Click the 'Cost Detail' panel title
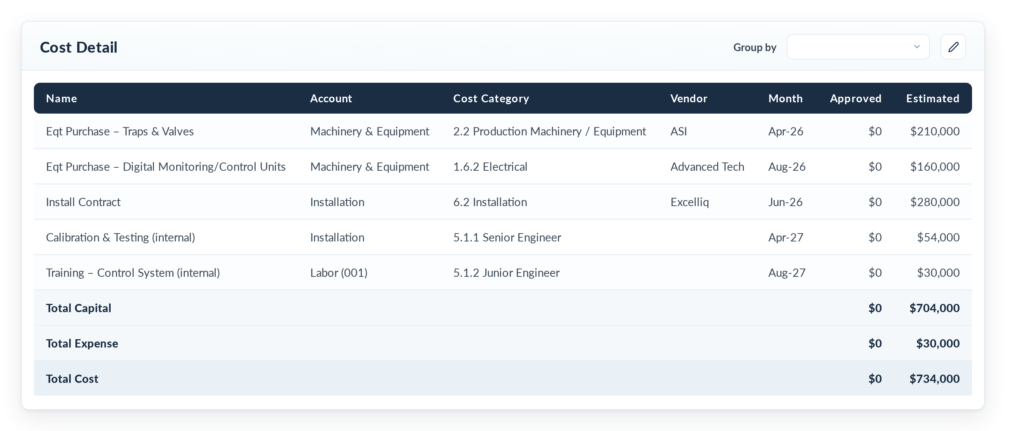 pyautogui.click(x=78, y=47)
